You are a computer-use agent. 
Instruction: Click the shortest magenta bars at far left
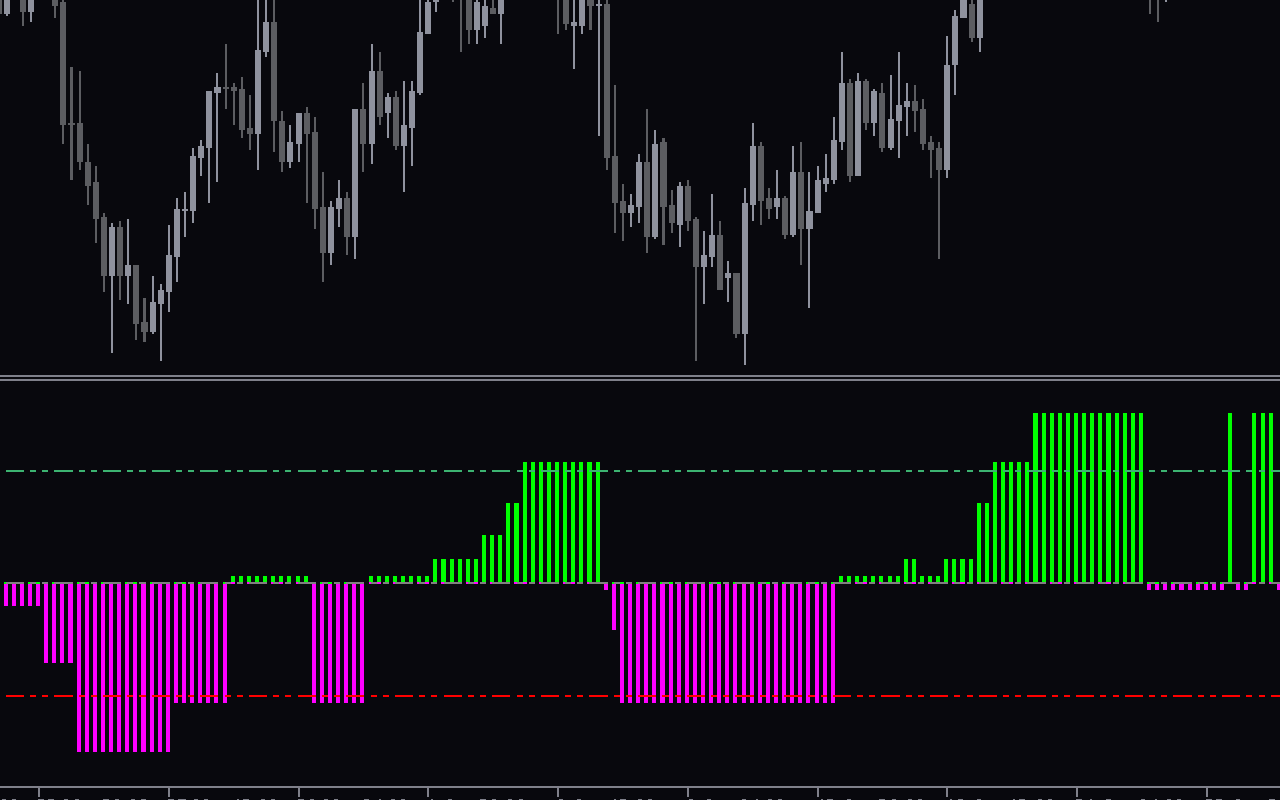point(22,594)
